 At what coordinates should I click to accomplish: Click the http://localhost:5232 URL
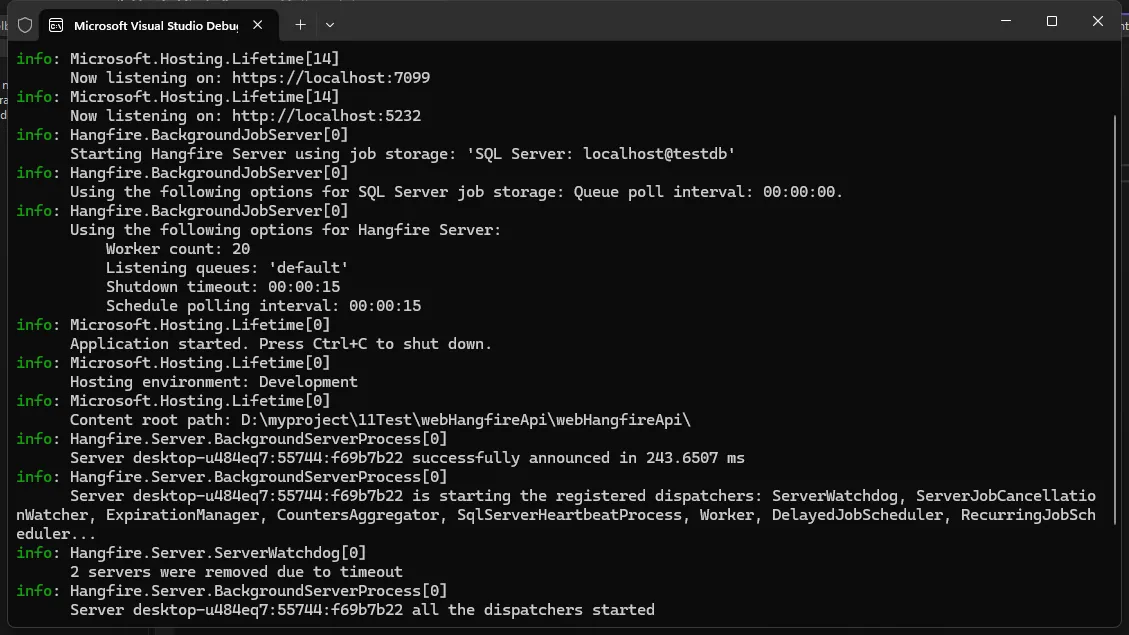point(326,116)
